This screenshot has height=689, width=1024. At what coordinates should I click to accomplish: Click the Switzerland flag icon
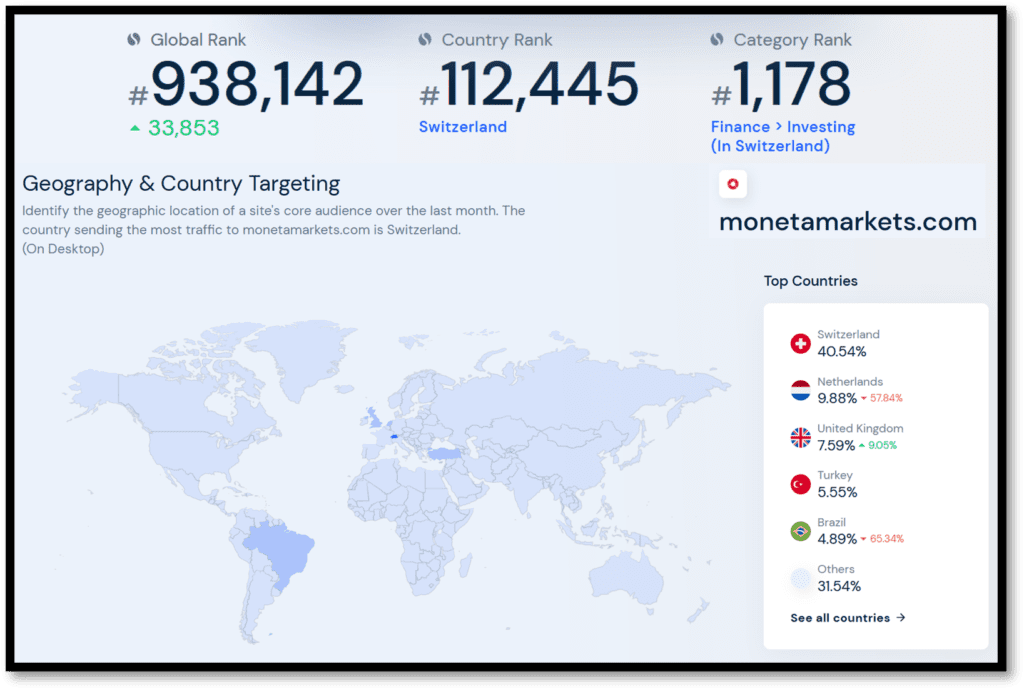click(x=800, y=344)
